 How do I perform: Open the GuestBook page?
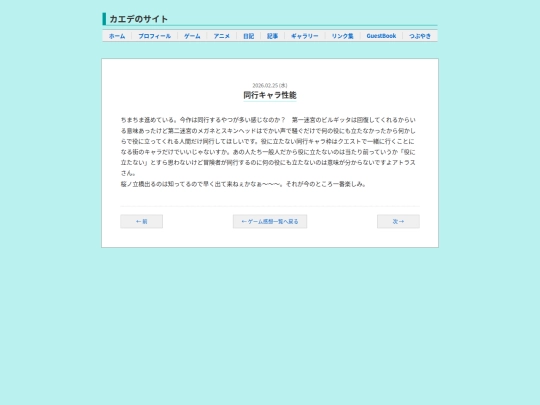(381, 36)
